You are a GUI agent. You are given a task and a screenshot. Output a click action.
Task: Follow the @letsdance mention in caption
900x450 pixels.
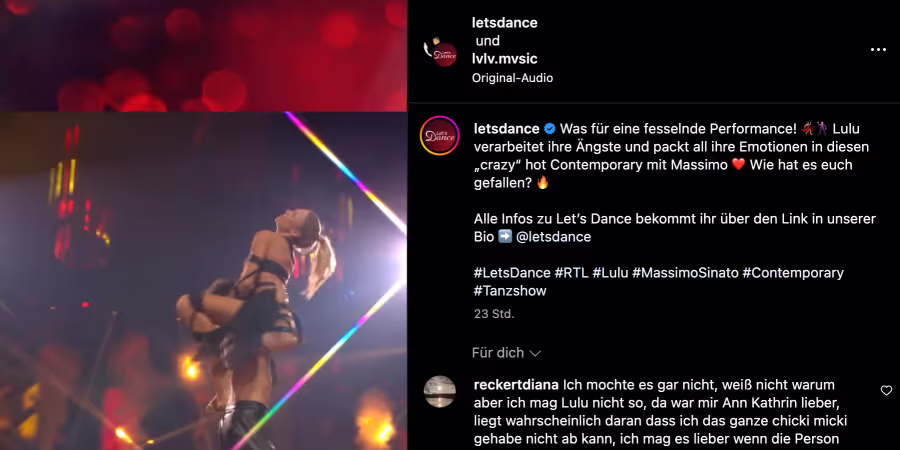pos(553,236)
